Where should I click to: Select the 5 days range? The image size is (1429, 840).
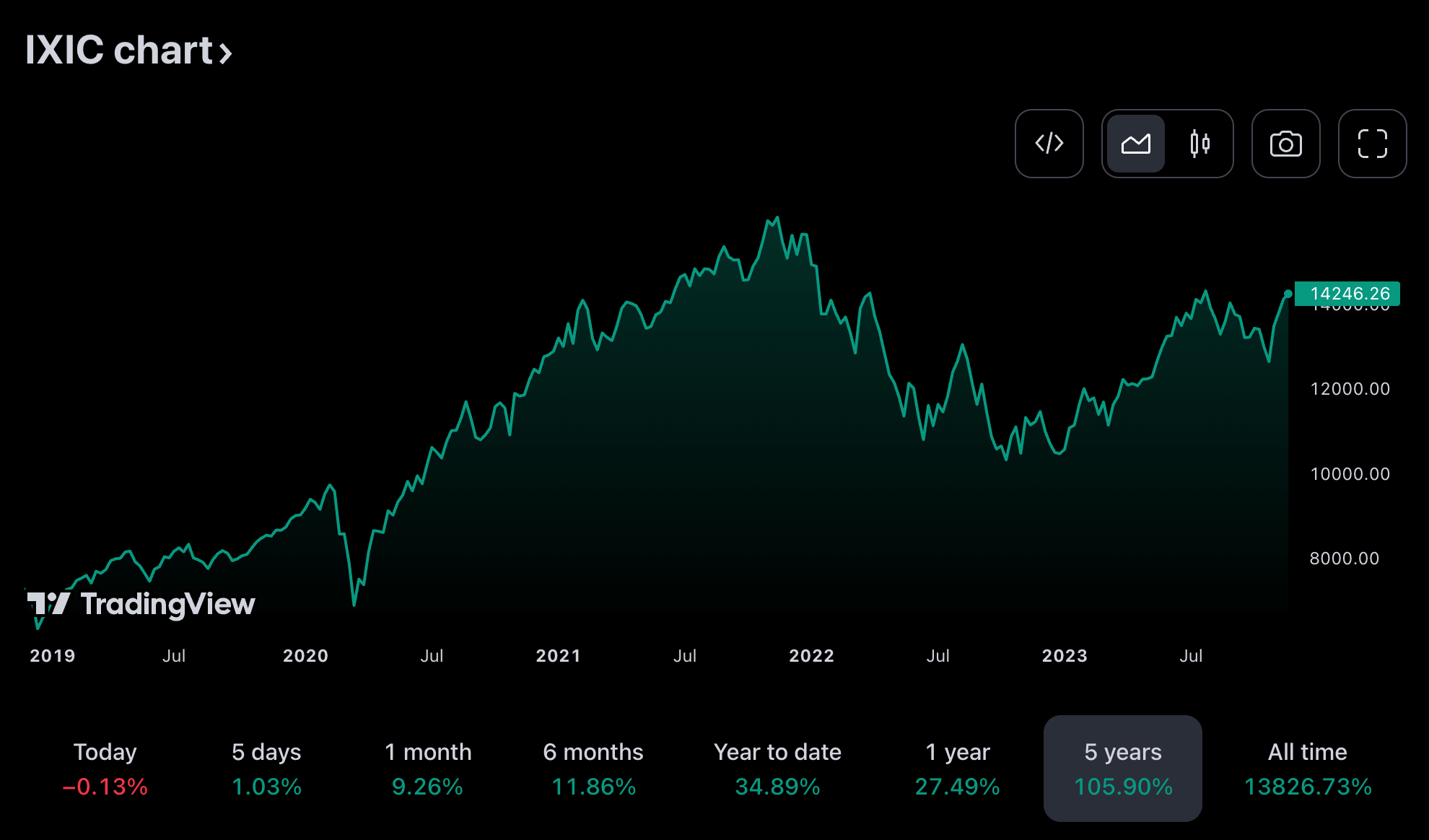[266, 769]
